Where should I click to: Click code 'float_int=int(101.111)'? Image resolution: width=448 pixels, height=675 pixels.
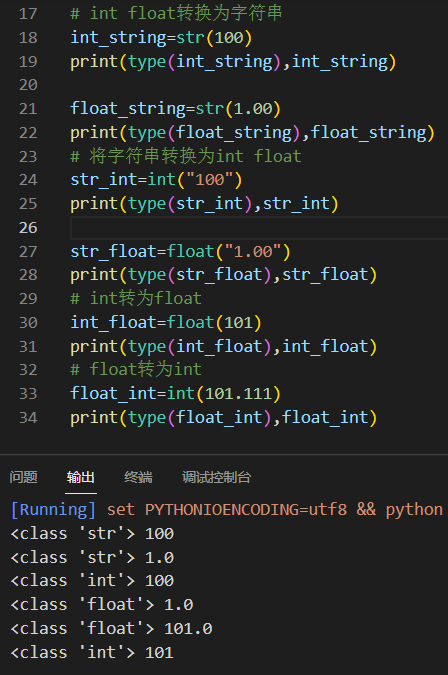[176, 393]
